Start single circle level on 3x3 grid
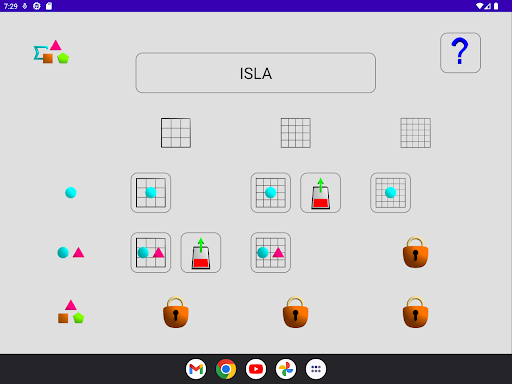512x384 pixels. pos(151,193)
